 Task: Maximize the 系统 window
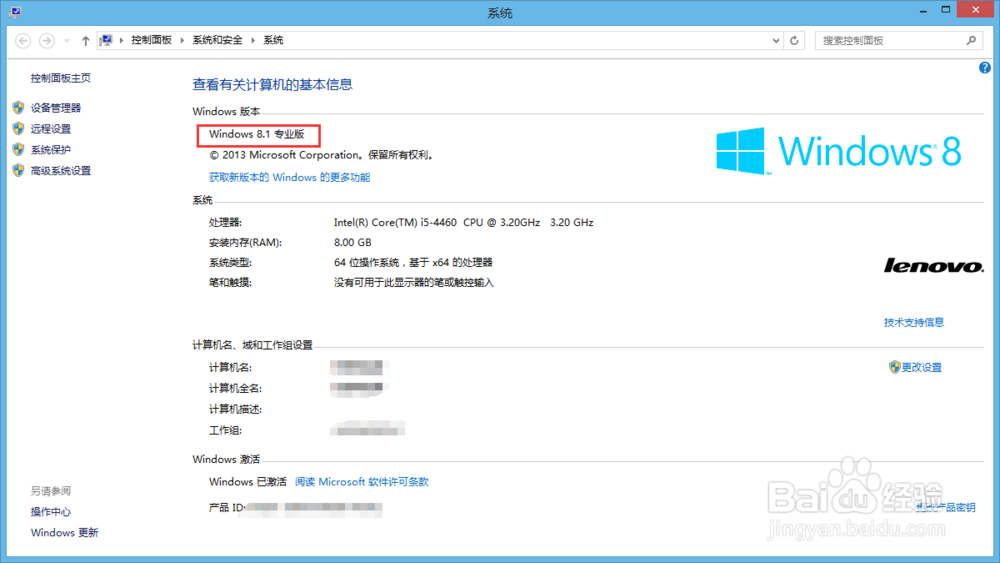tap(946, 10)
